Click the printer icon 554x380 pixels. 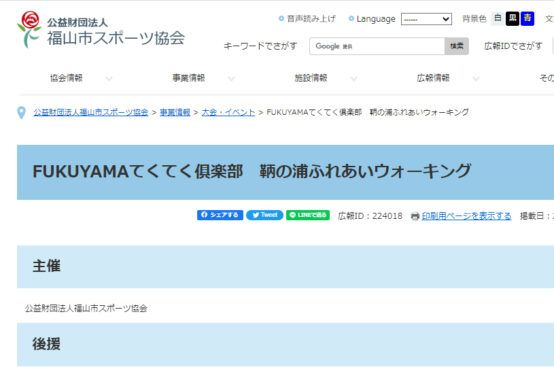pyautogui.click(x=415, y=216)
